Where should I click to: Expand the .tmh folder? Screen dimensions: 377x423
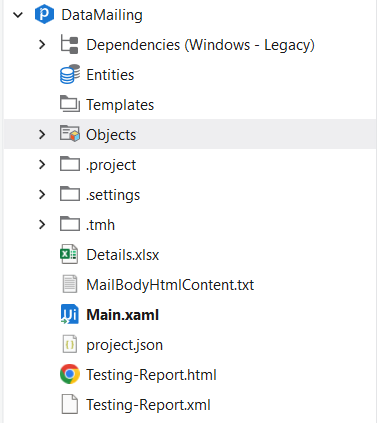coord(42,225)
